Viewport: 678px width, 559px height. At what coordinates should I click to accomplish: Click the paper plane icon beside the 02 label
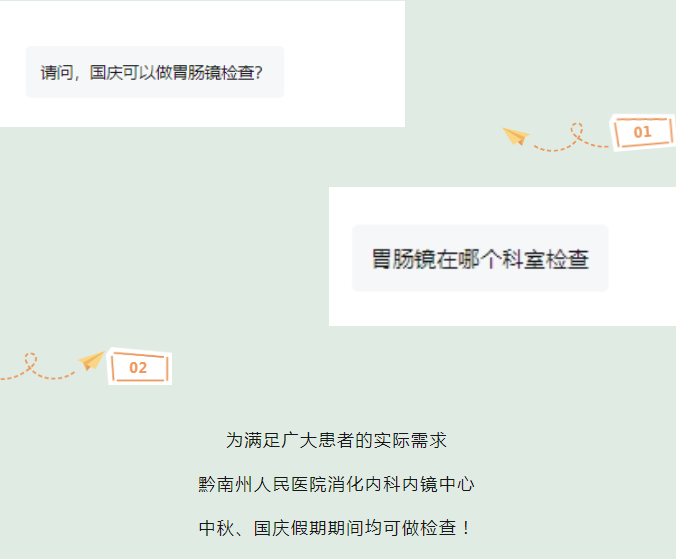(x=91, y=360)
